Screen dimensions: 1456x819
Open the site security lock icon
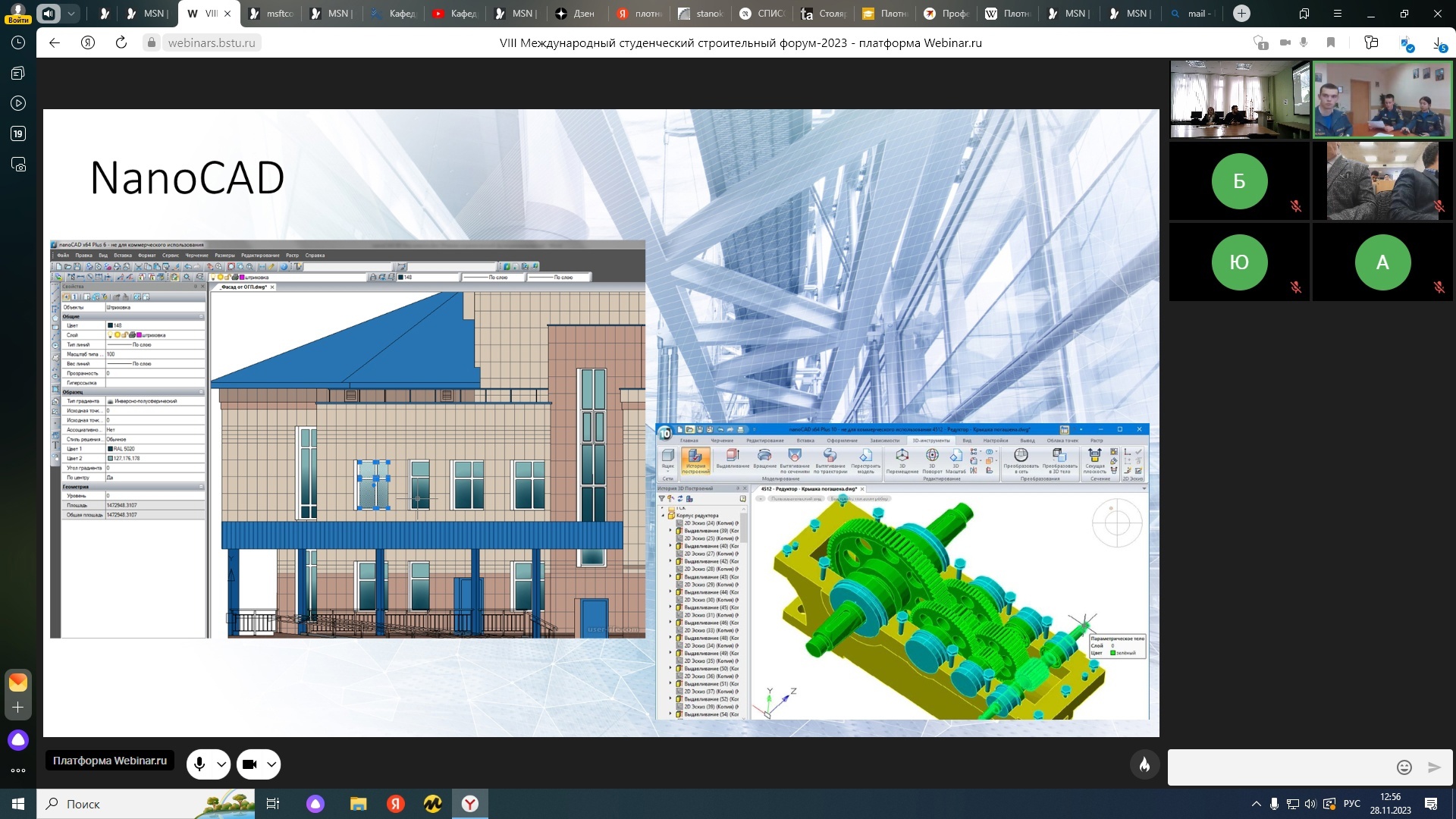[152, 43]
